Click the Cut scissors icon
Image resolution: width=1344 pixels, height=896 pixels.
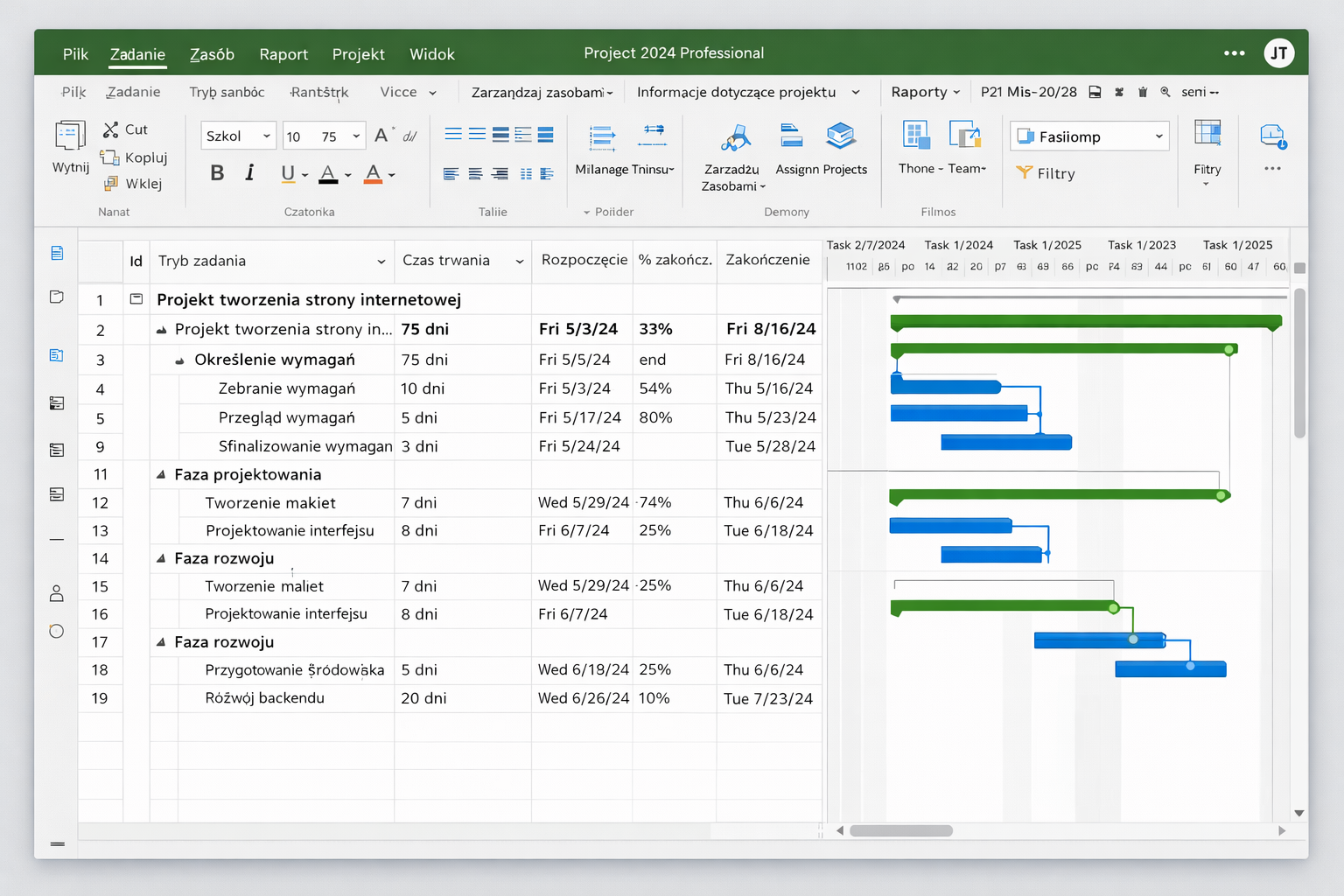pyautogui.click(x=110, y=129)
